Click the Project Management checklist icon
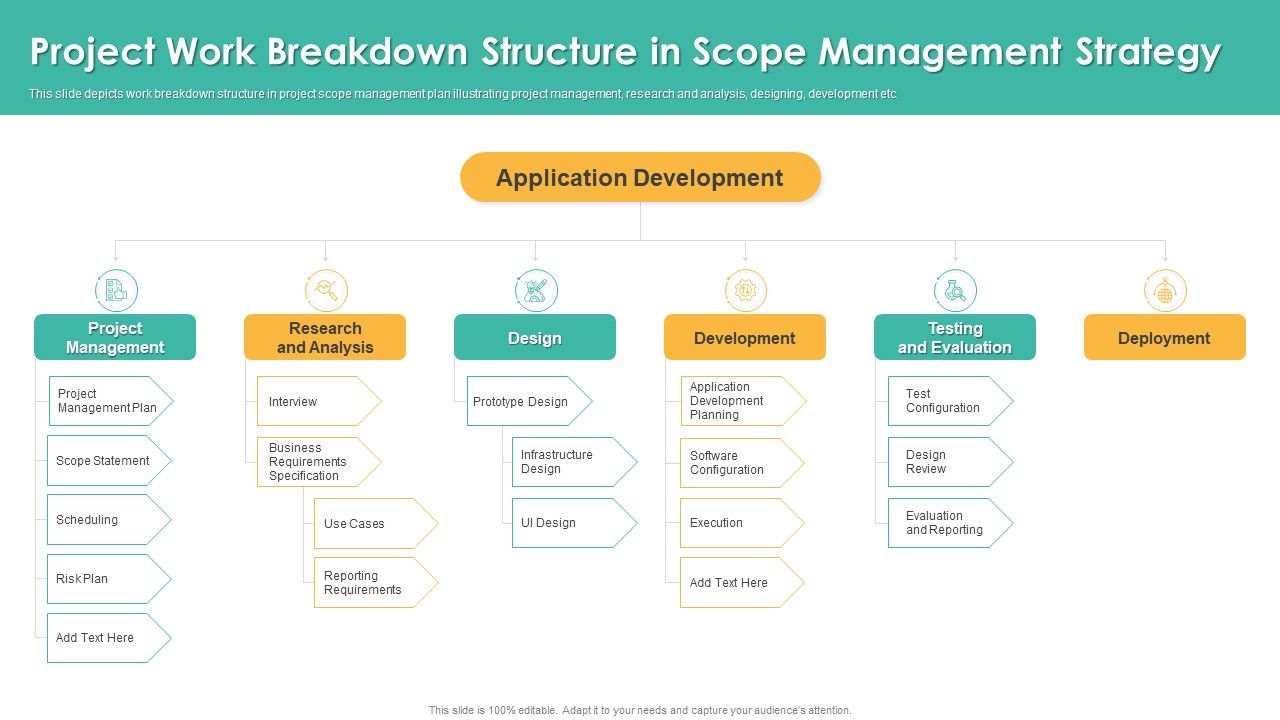This screenshot has width=1280, height=720. pos(116,291)
